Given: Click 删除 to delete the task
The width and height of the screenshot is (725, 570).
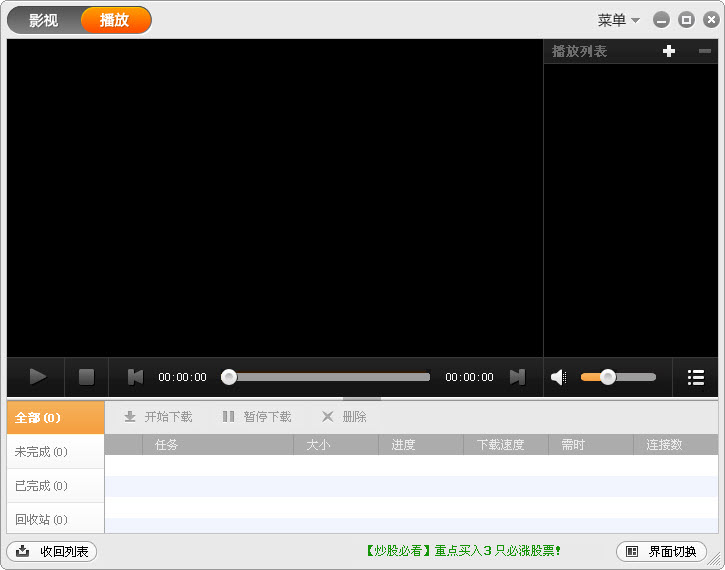Looking at the screenshot, I should point(344,416).
